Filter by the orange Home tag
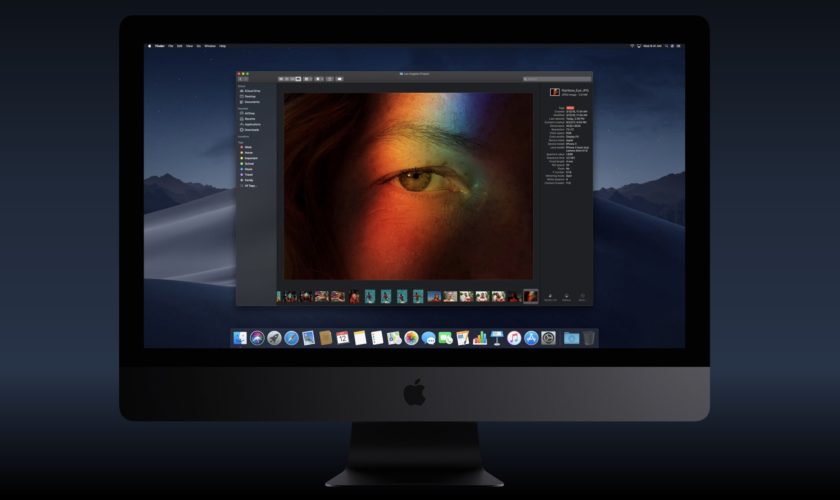The height and width of the screenshot is (500, 840). [246, 153]
